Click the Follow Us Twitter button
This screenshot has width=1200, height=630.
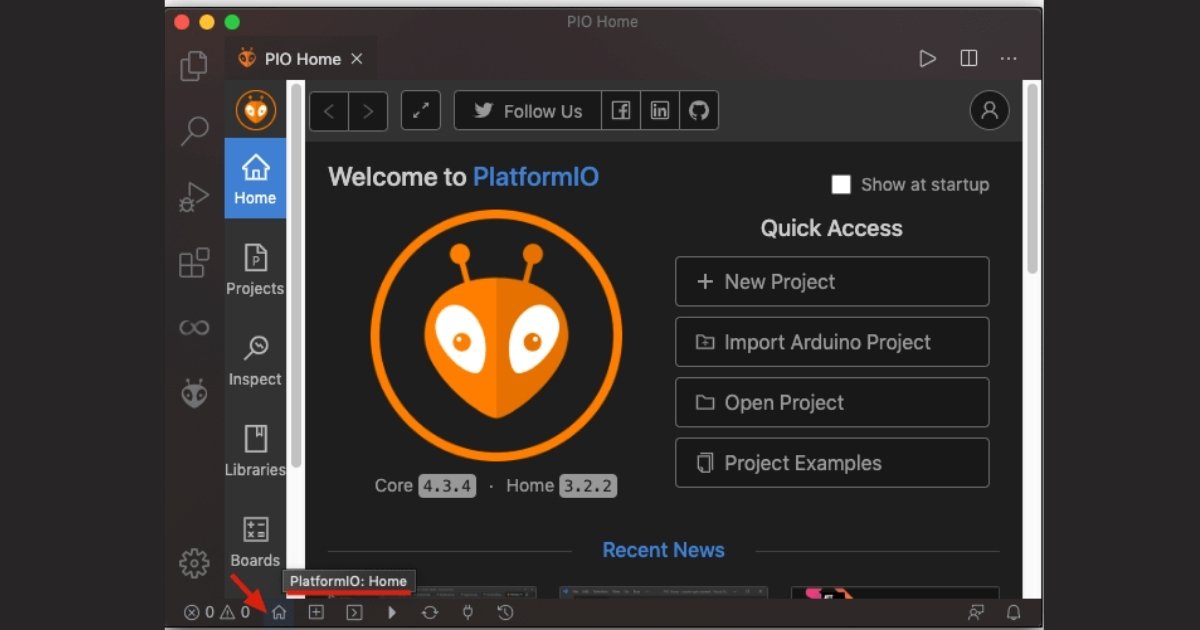click(x=528, y=111)
